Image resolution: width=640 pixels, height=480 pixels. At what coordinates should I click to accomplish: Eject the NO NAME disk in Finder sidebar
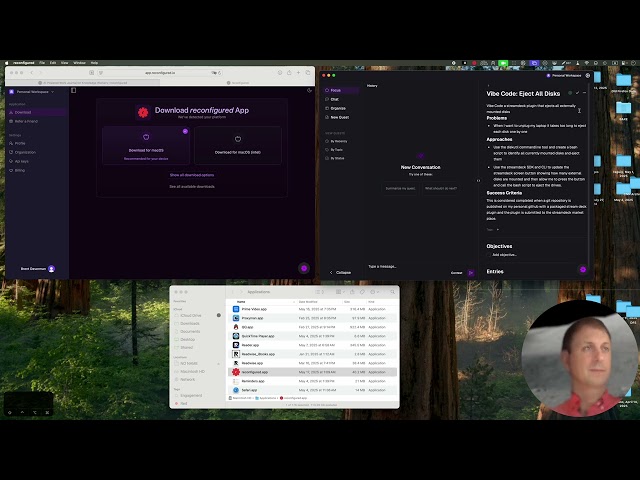(x=218, y=364)
